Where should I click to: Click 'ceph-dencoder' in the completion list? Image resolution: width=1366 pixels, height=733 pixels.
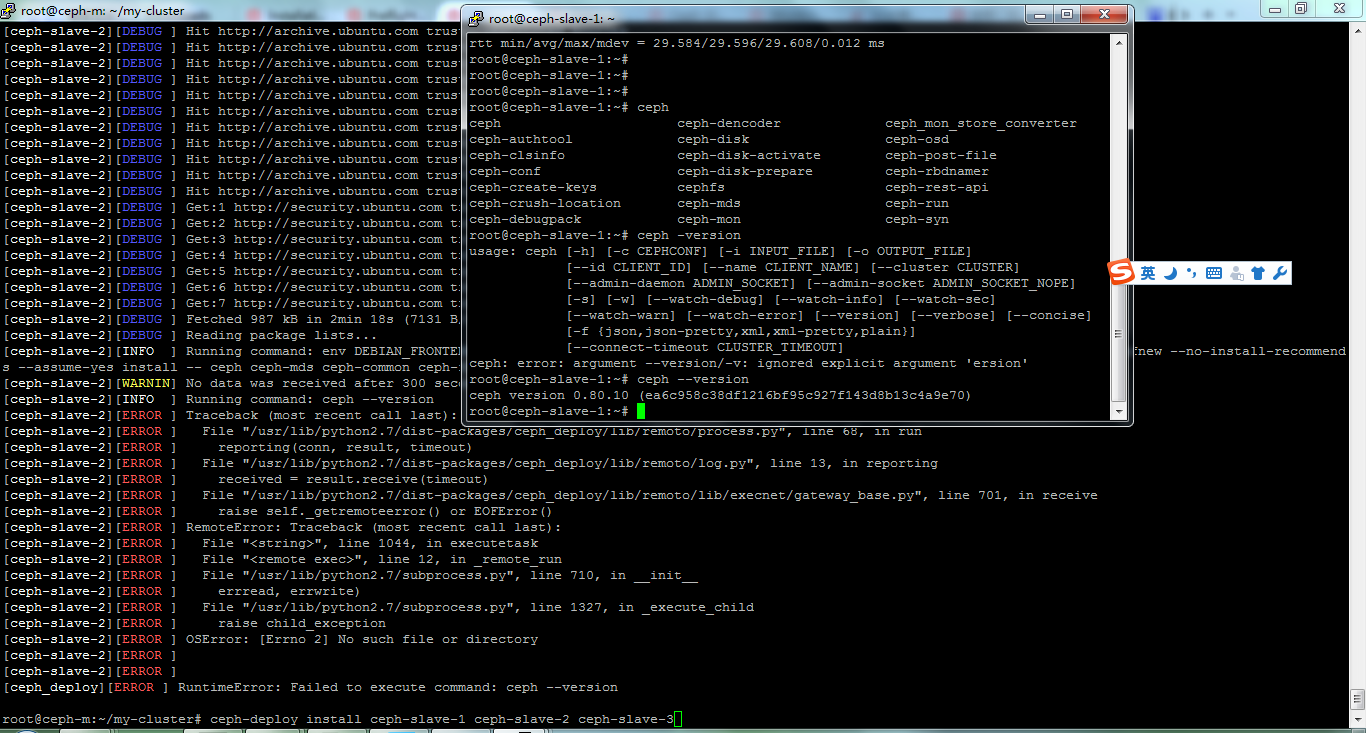729,123
